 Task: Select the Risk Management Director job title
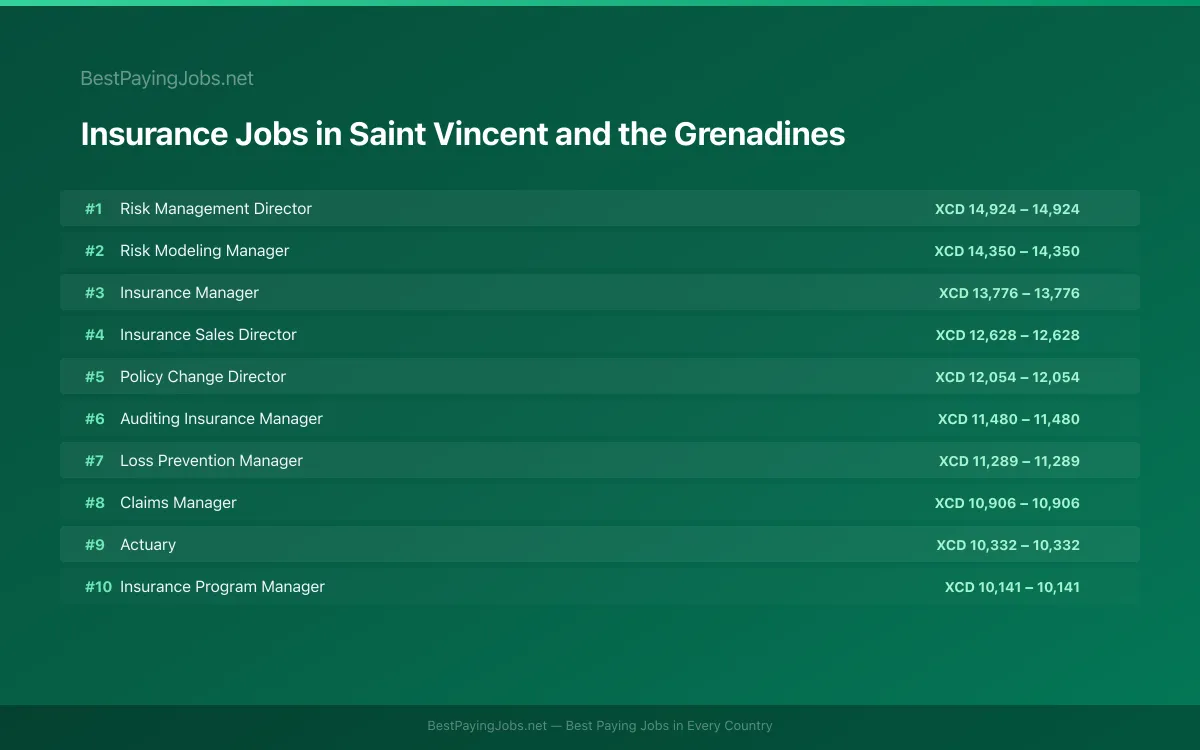coord(216,209)
